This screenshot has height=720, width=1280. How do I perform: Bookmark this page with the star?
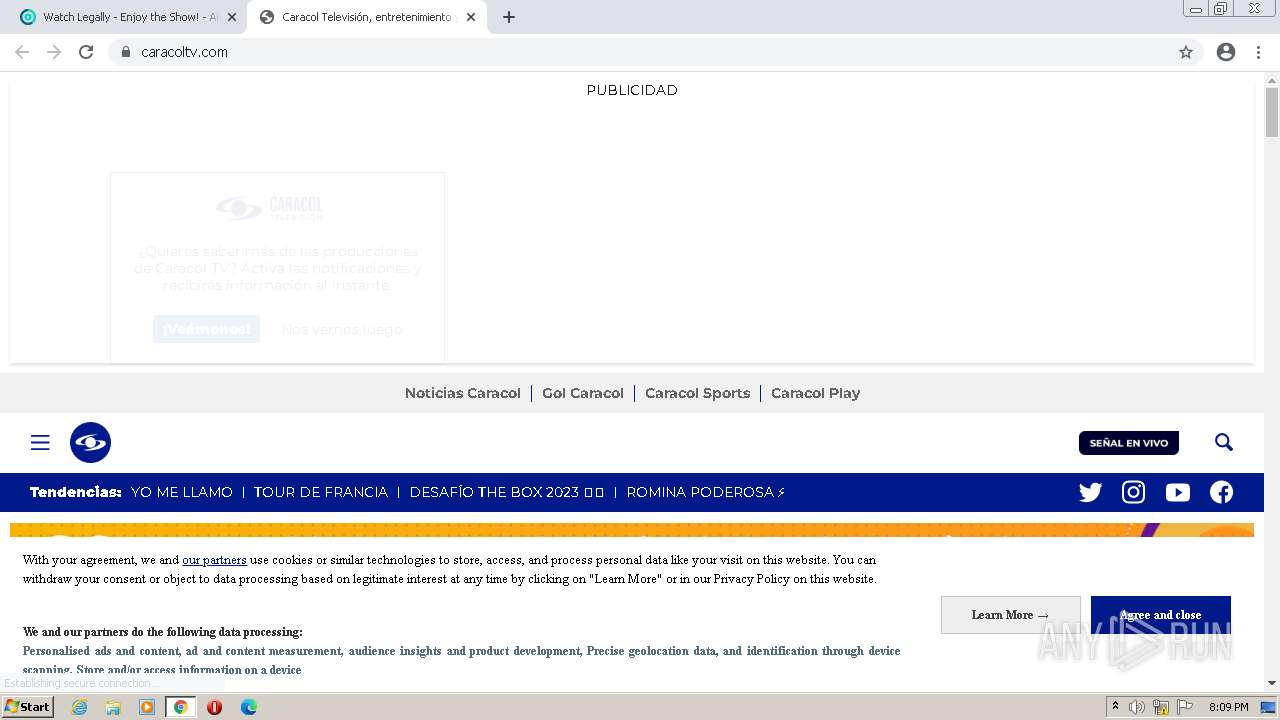1186,52
